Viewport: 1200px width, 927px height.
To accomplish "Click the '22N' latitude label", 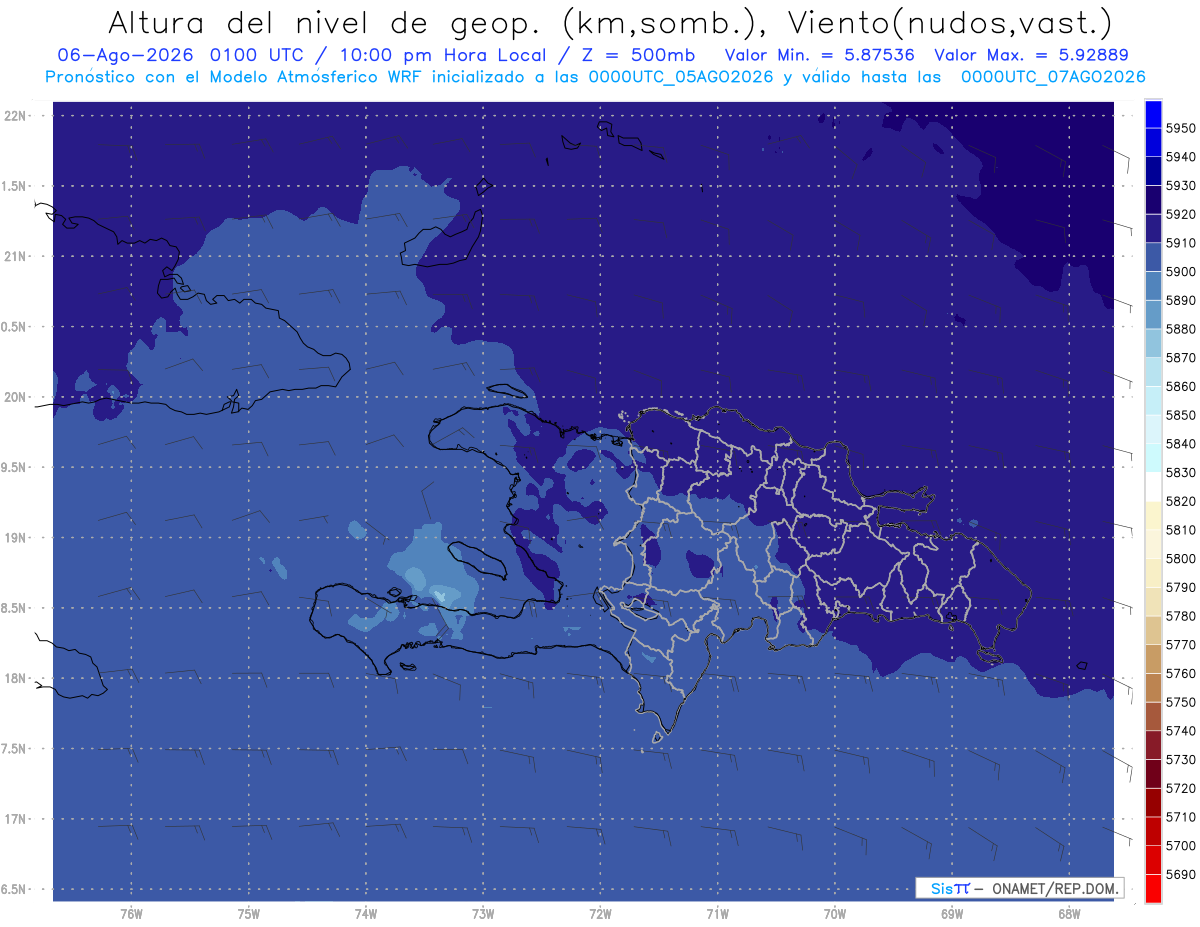I will [15, 116].
